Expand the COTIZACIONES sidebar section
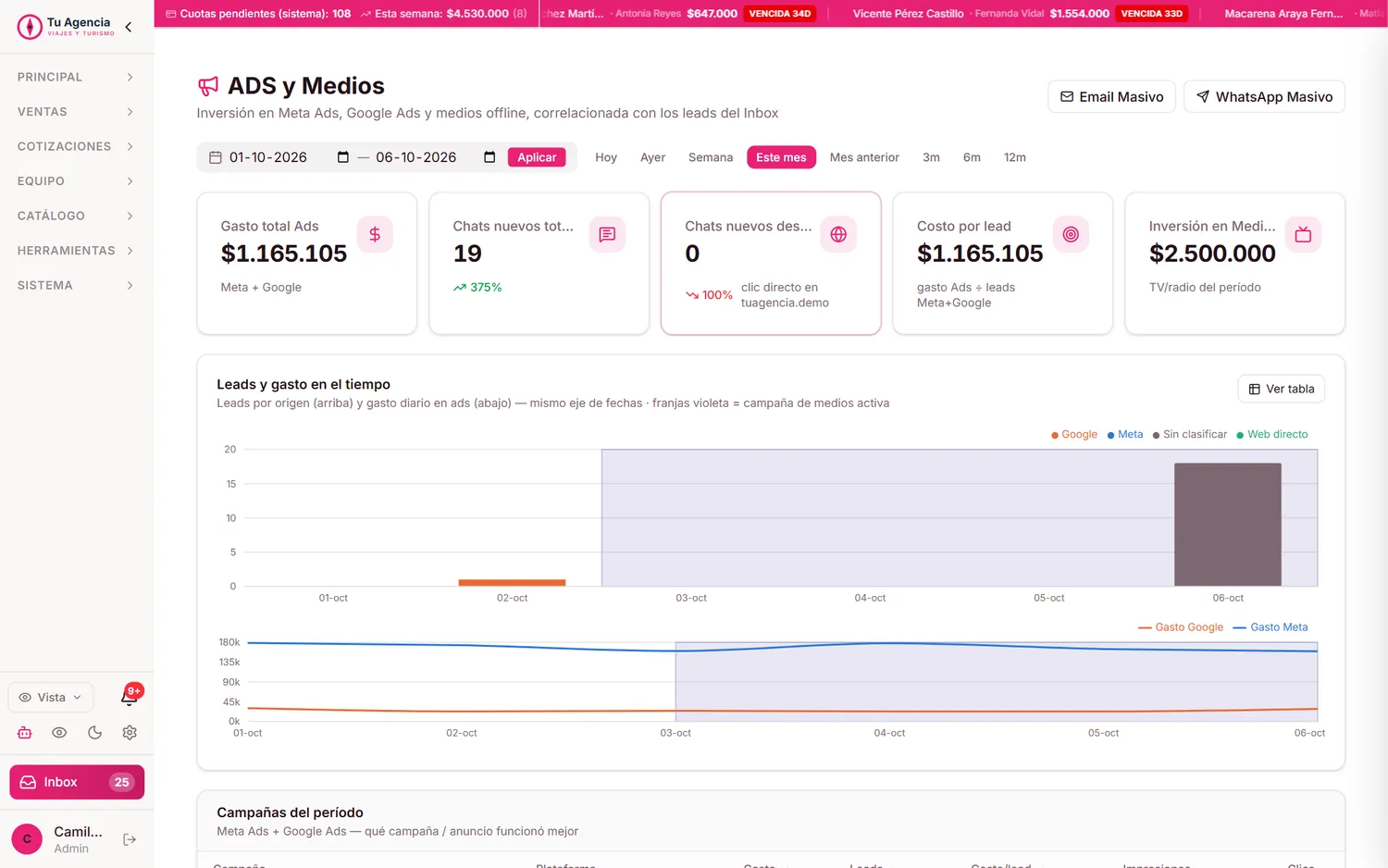 [76, 146]
